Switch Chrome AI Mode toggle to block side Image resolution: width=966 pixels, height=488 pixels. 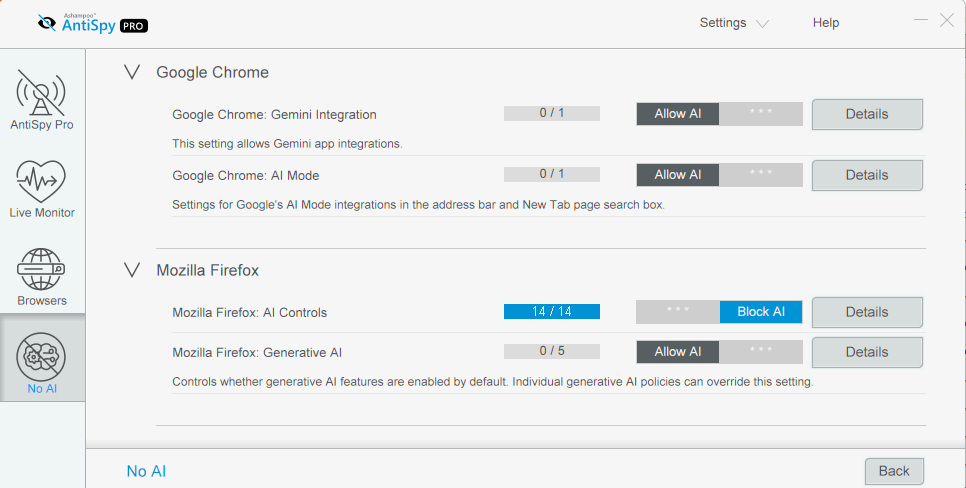[761, 175]
